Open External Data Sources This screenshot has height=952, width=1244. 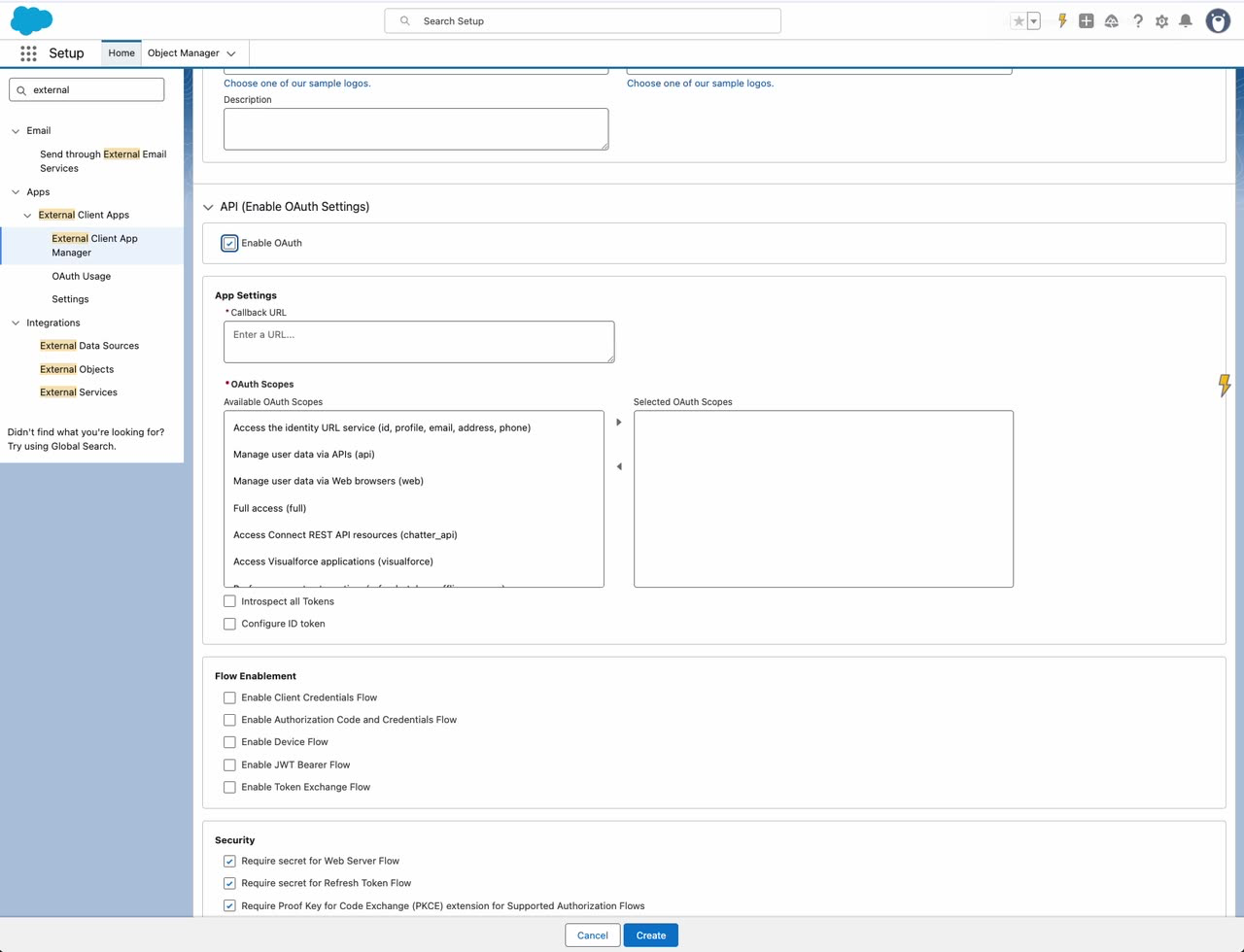[89, 346]
